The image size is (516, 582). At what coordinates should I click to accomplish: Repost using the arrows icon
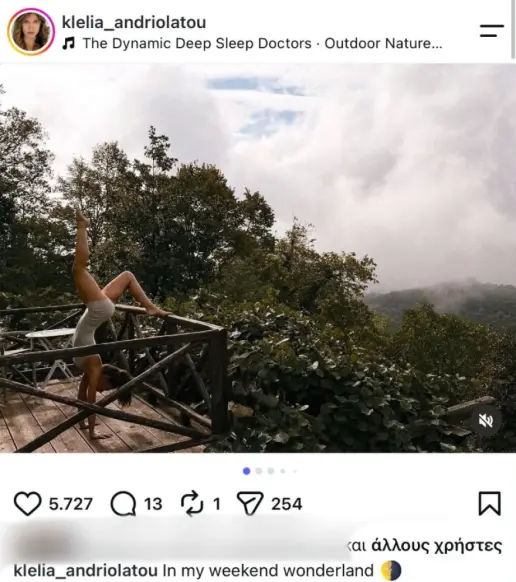(x=192, y=504)
